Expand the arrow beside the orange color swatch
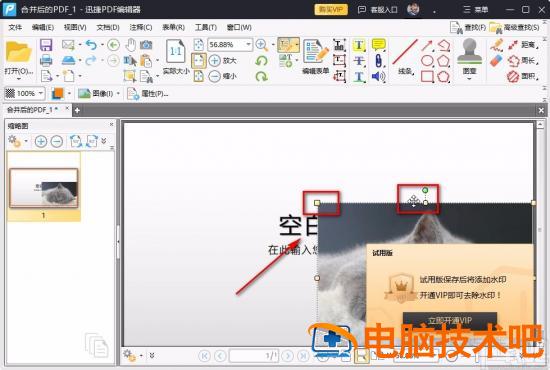This screenshot has width=550, height=370. [x=69, y=93]
